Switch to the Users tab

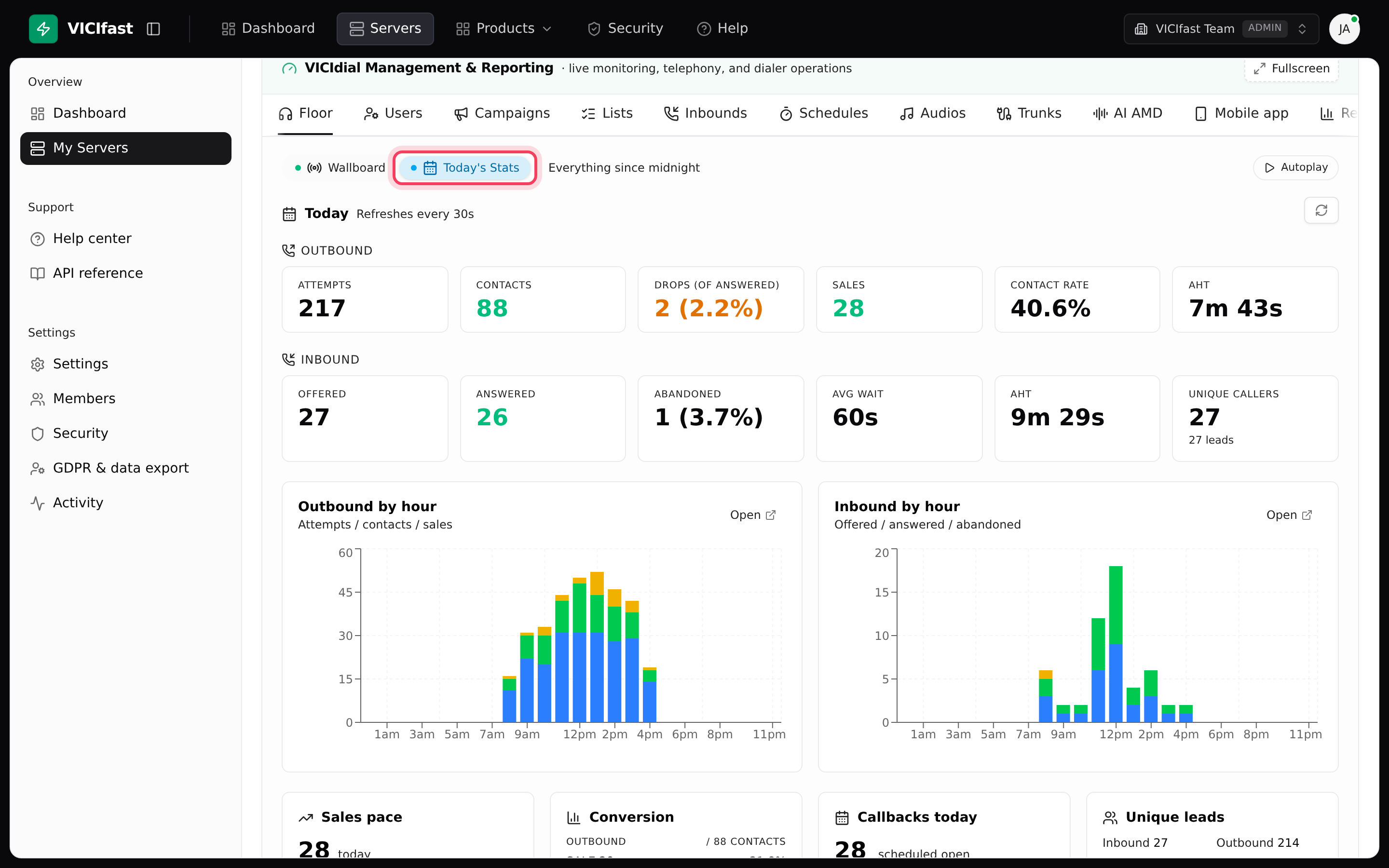(393, 114)
